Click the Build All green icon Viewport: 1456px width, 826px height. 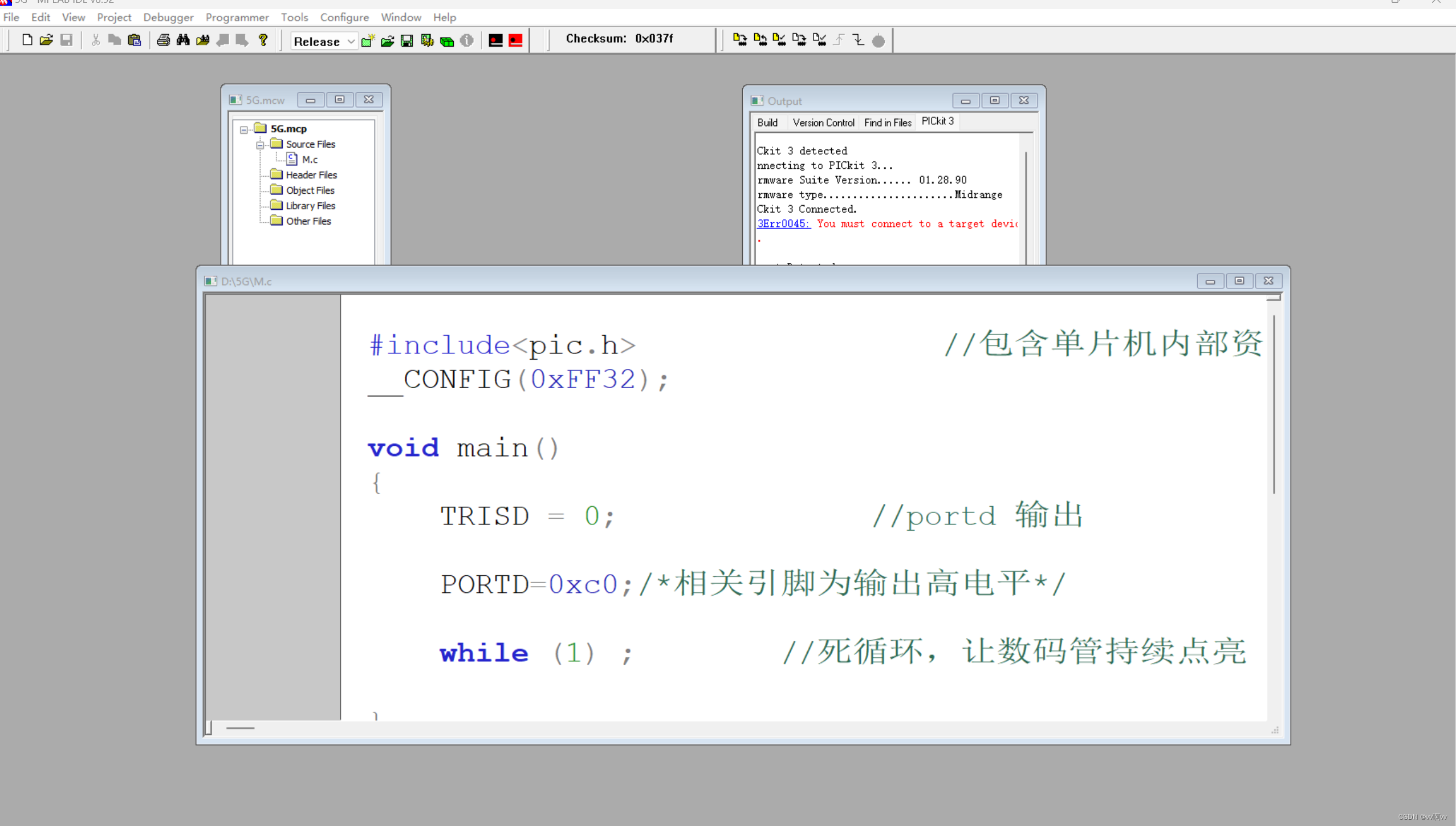coord(447,40)
